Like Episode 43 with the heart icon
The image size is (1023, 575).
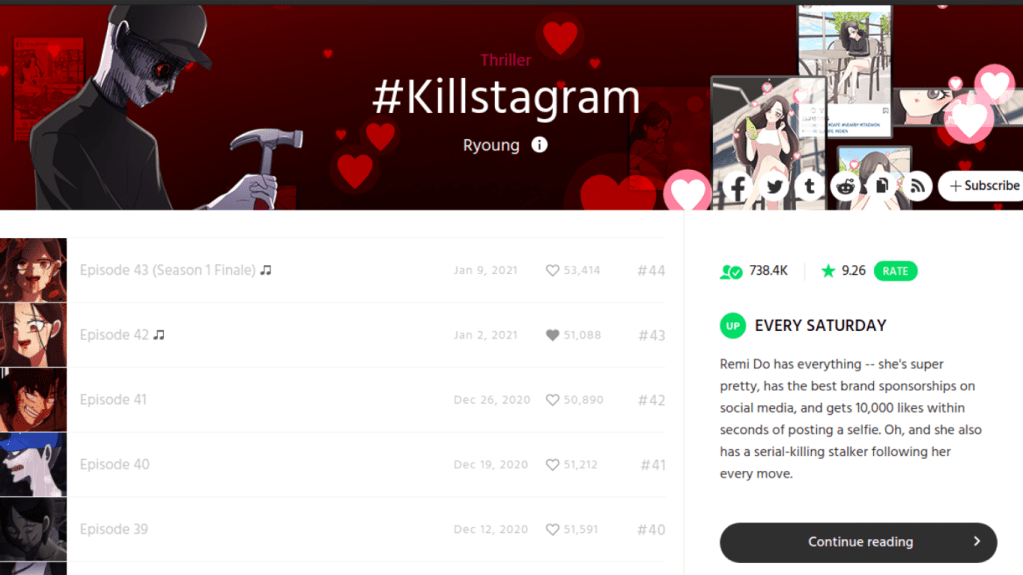552,270
